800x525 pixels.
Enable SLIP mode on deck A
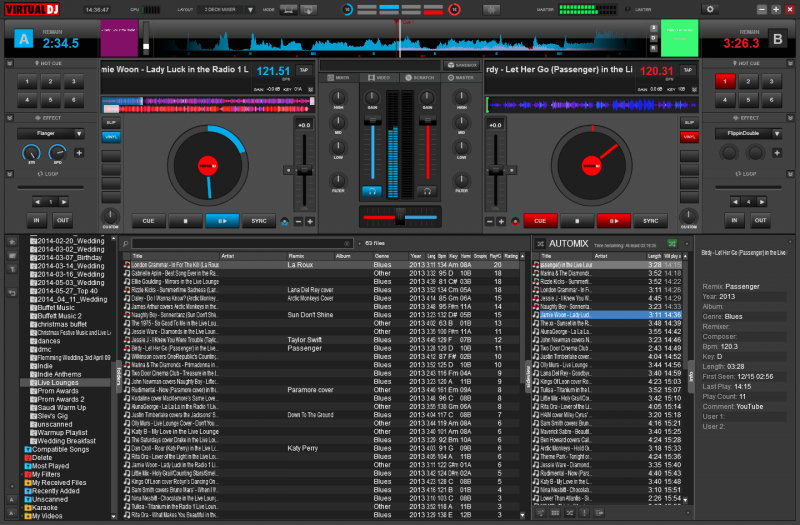(x=111, y=122)
